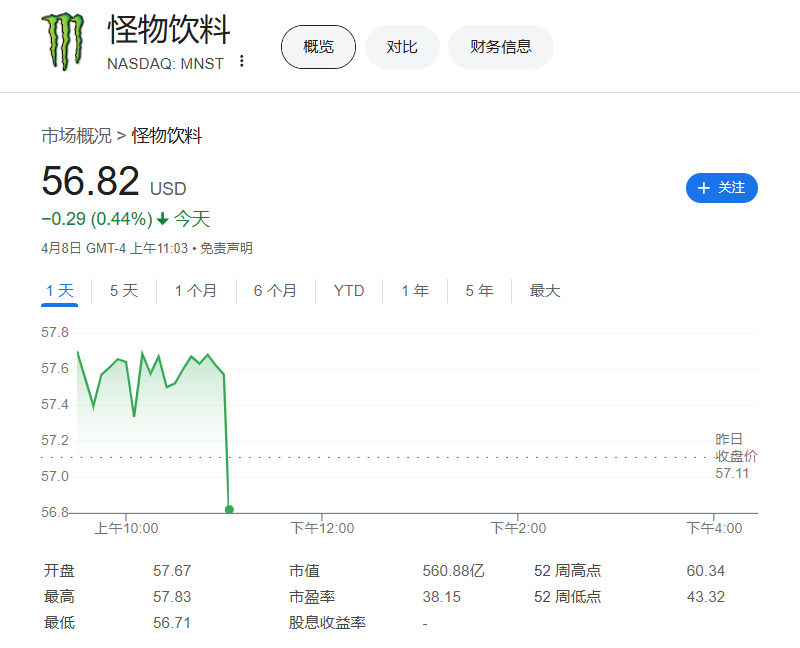
Task: Click the 下午12:00 axis label
Action: pyautogui.click(x=322, y=528)
